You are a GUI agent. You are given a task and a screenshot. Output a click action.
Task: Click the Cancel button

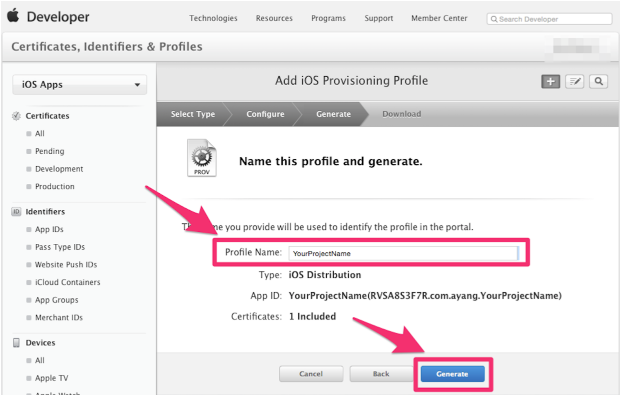pyautogui.click(x=311, y=374)
